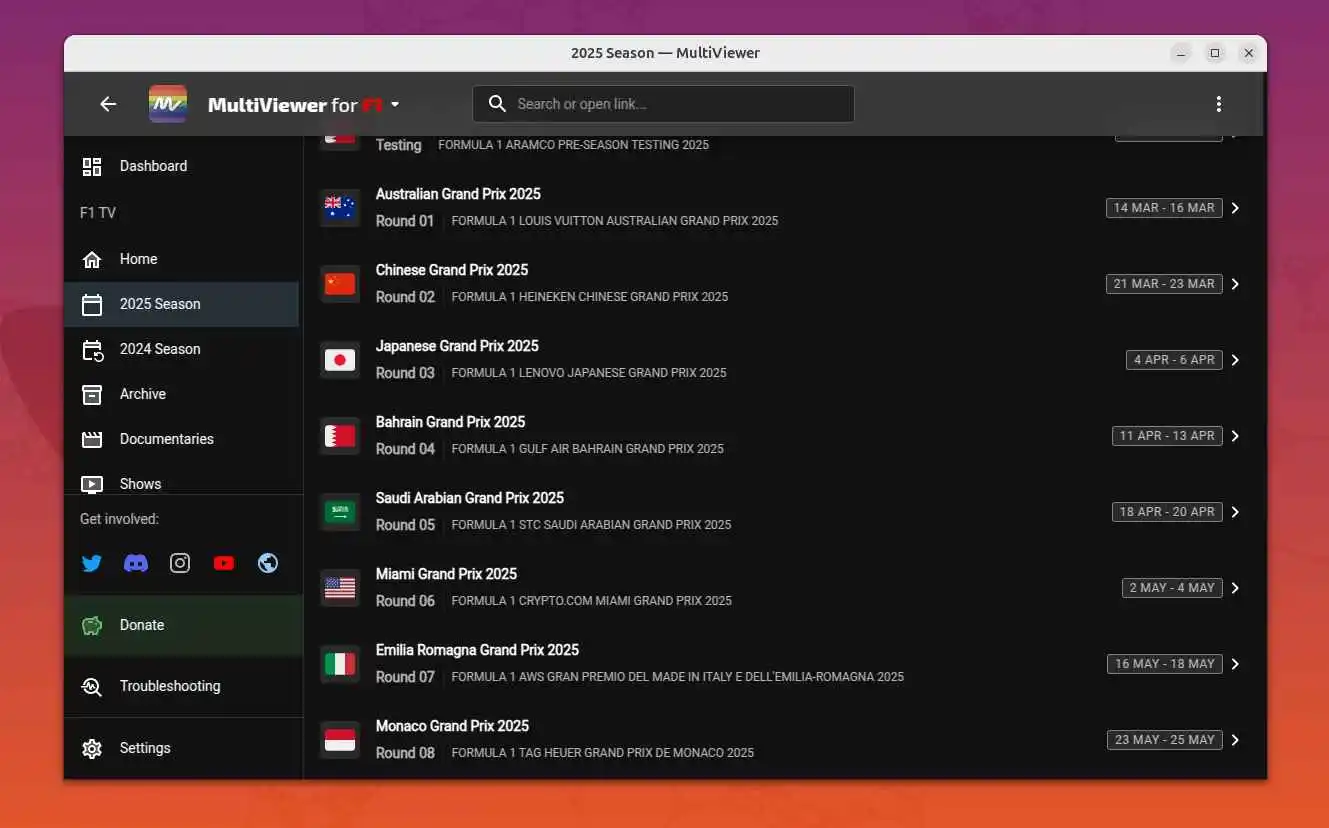Open Monaco Grand Prix 2025 entry
Viewport: 1329px width, 828px height.
pos(784,740)
